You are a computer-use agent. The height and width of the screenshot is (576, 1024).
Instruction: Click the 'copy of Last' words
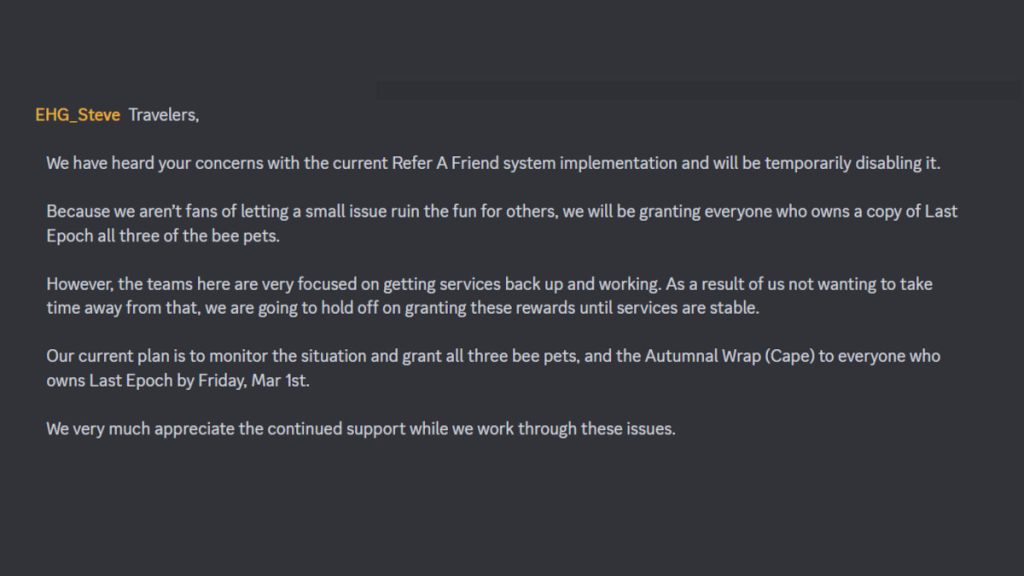point(920,212)
